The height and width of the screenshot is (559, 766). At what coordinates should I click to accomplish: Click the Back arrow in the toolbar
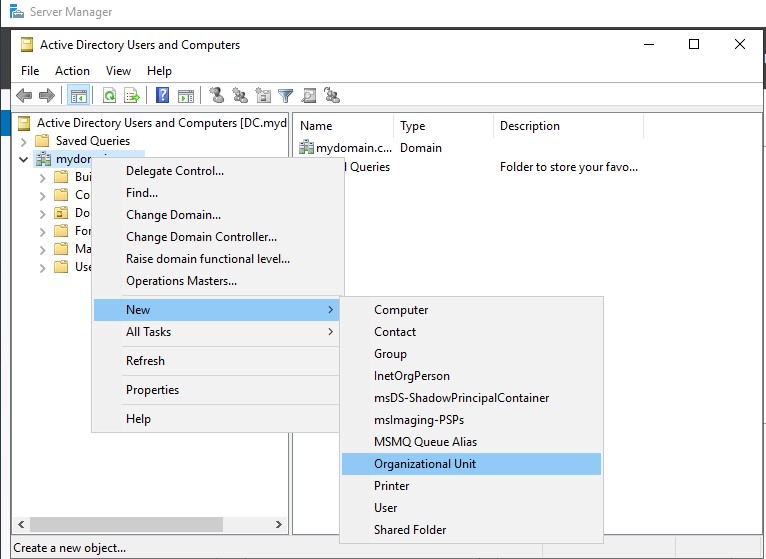pyautogui.click(x=24, y=95)
